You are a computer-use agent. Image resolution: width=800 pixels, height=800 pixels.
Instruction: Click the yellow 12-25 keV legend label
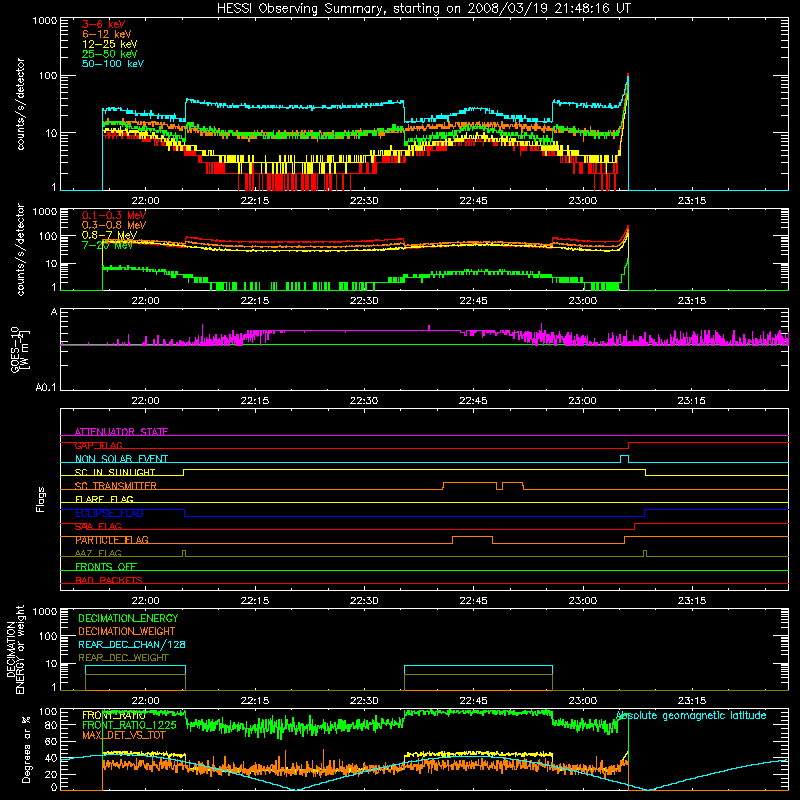point(109,44)
